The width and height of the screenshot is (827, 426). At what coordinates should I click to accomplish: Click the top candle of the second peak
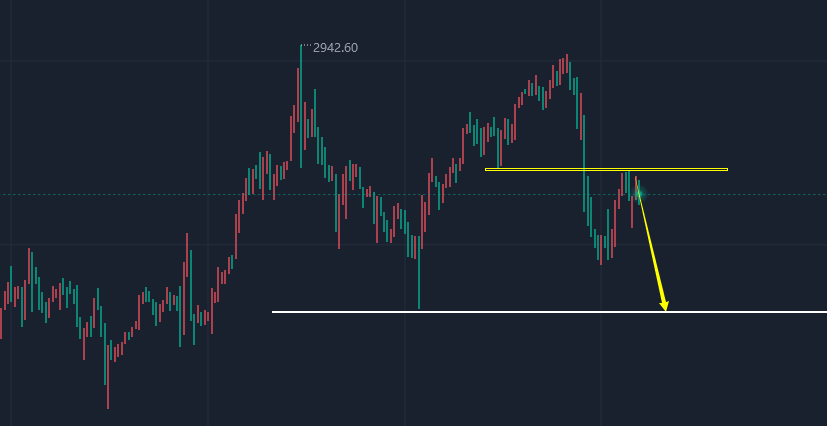[x=564, y=64]
